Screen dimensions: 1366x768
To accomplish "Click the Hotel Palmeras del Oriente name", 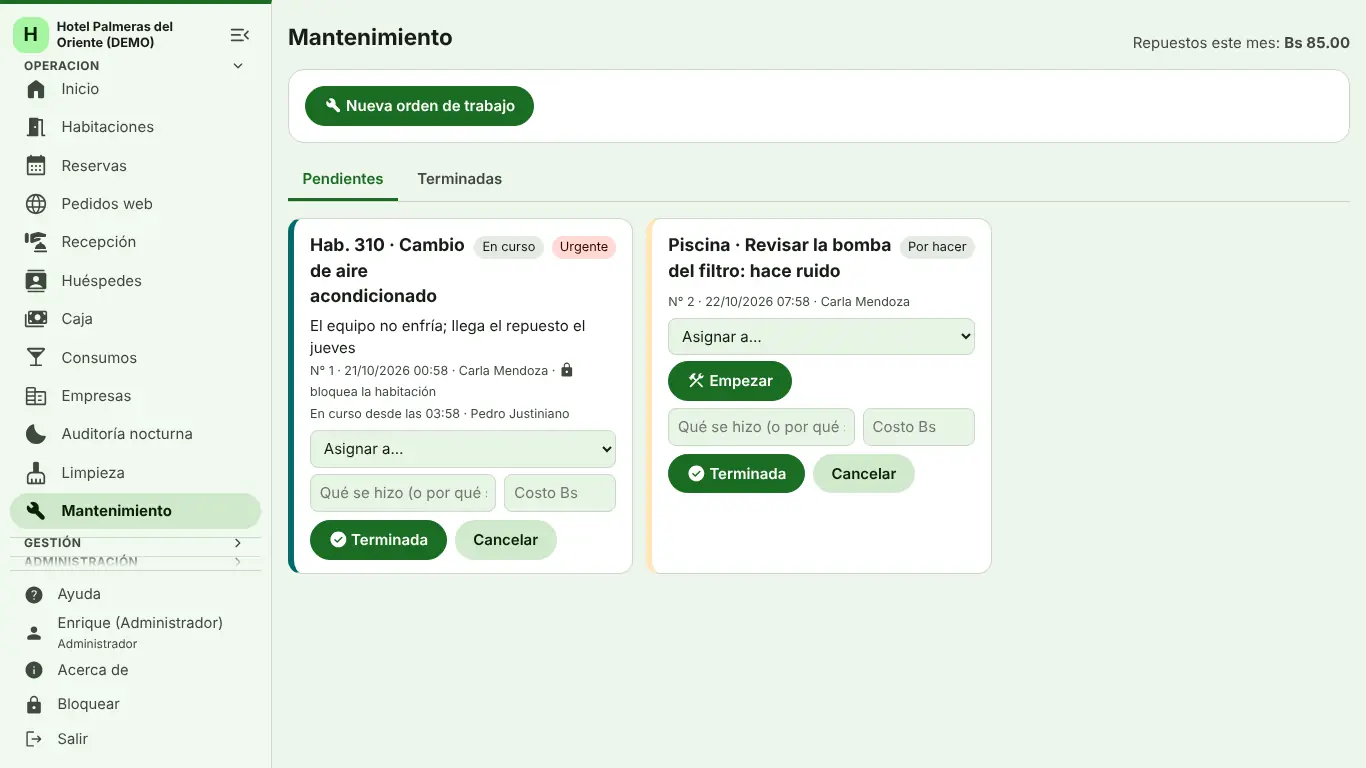I will coord(115,34).
